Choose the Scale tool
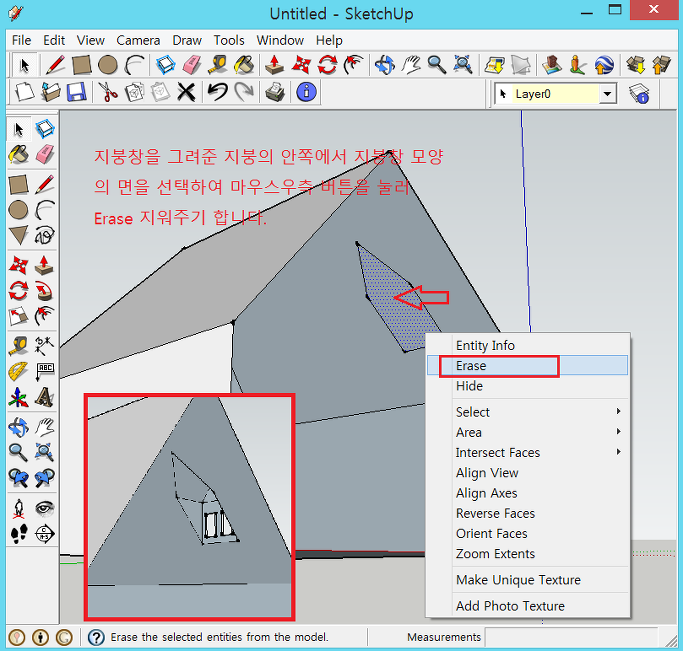 pyautogui.click(x=18, y=316)
